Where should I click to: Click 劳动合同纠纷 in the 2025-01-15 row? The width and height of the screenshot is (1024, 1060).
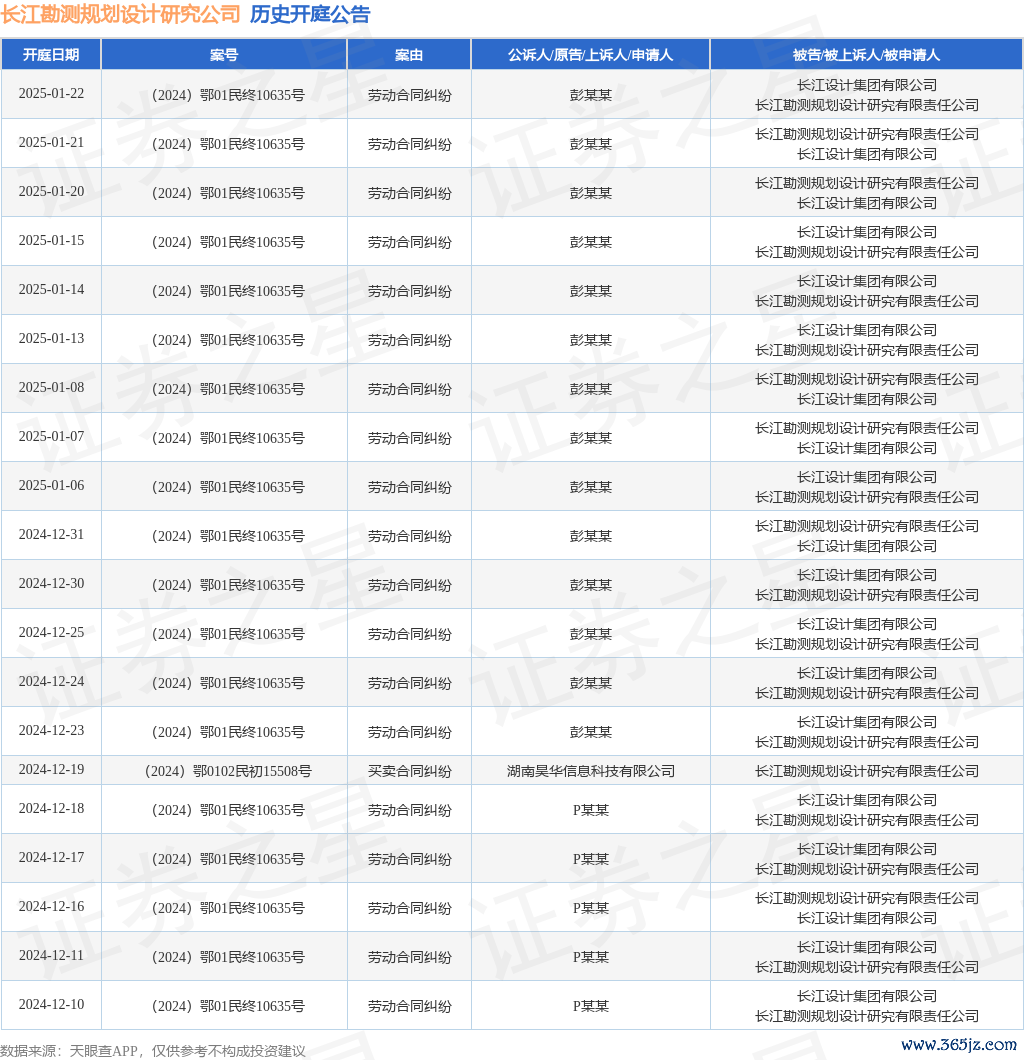409,242
